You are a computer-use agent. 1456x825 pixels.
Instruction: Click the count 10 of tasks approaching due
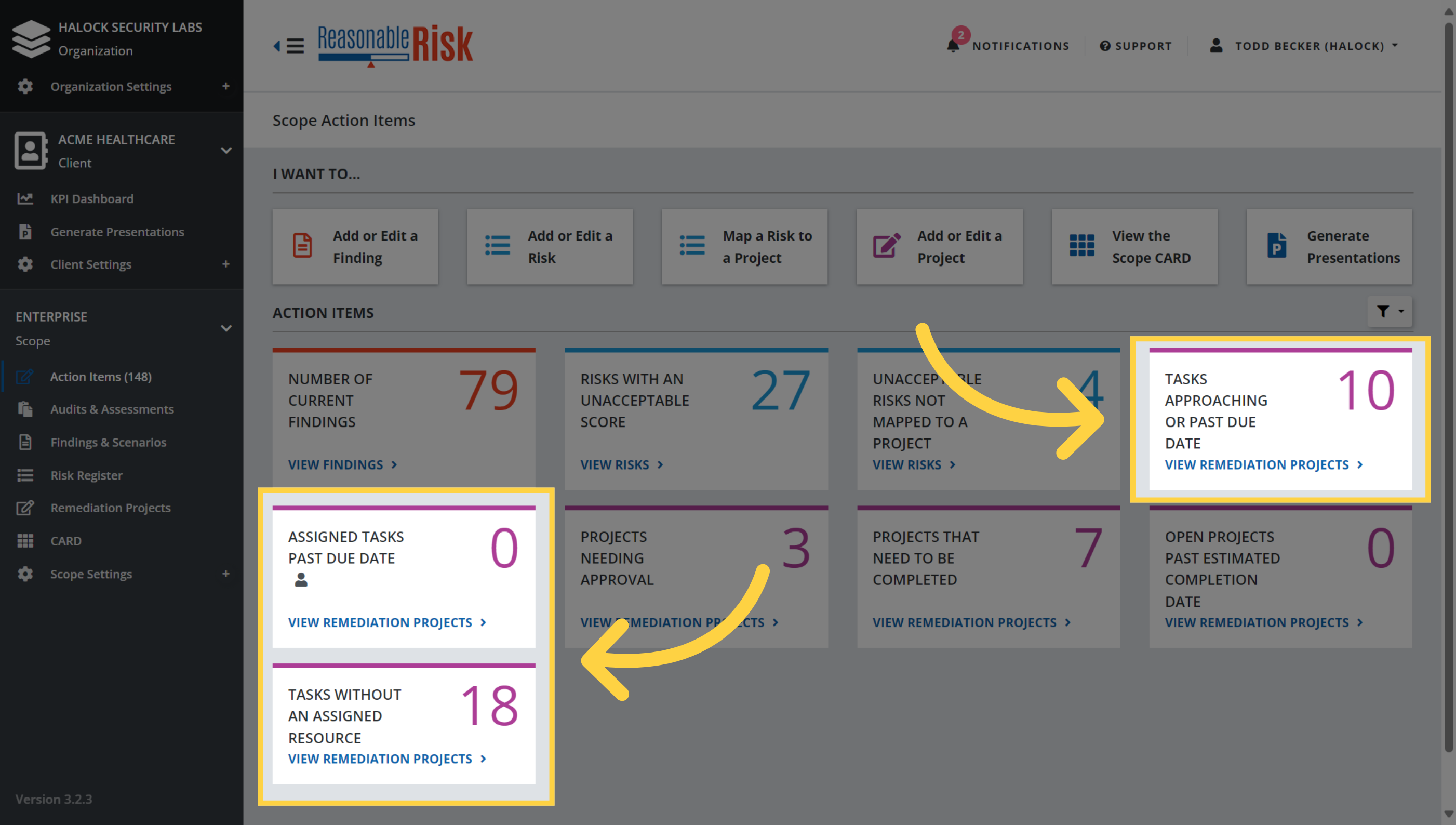tap(1367, 390)
